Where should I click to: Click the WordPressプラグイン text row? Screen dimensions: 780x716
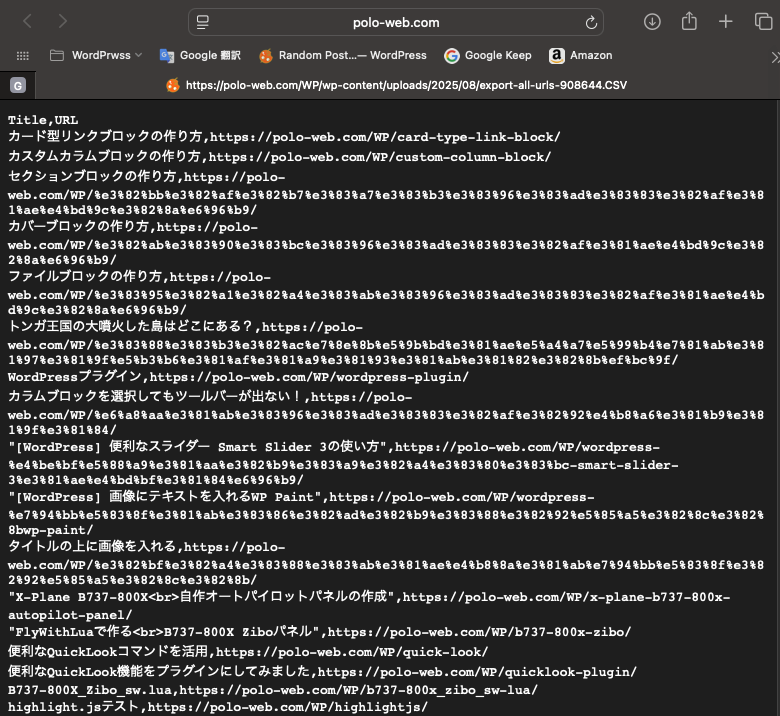click(76, 377)
